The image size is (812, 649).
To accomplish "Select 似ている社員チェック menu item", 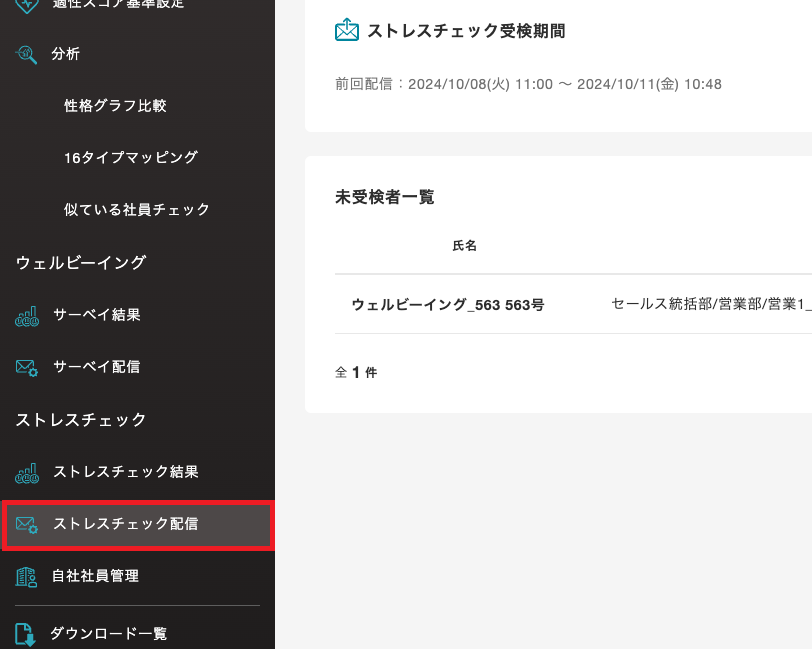I will (x=135, y=209).
